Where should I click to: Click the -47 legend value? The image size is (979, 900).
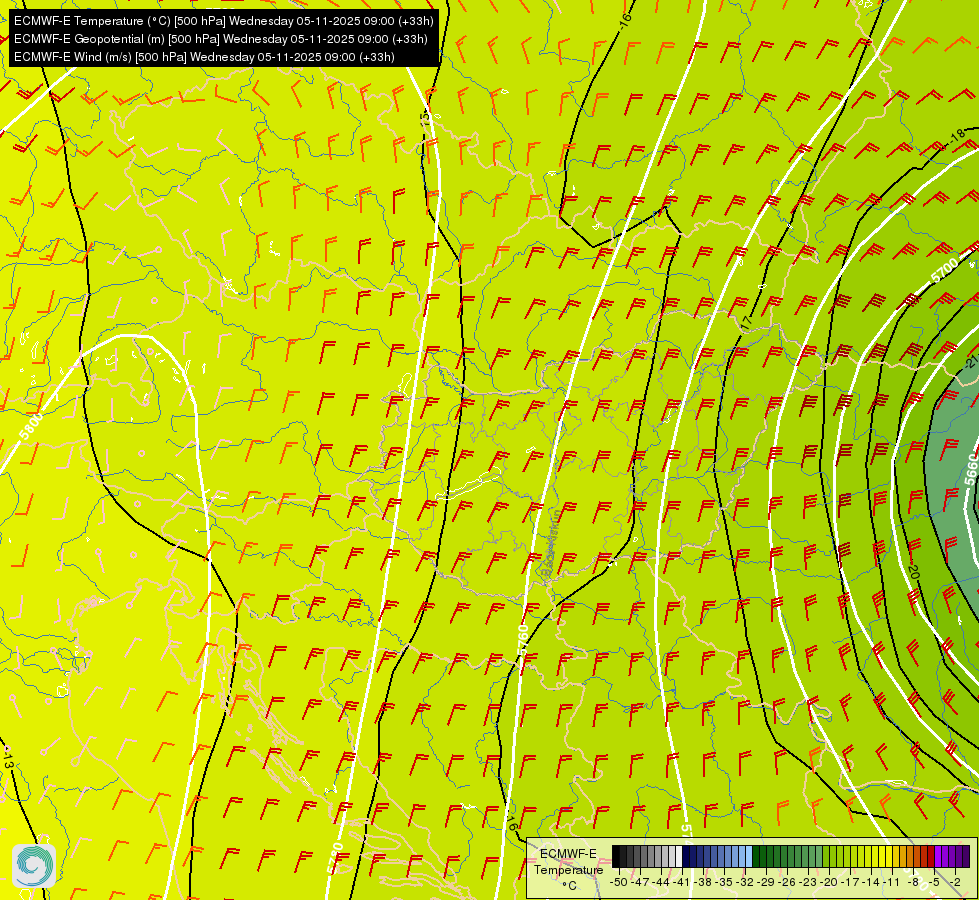(x=640, y=882)
